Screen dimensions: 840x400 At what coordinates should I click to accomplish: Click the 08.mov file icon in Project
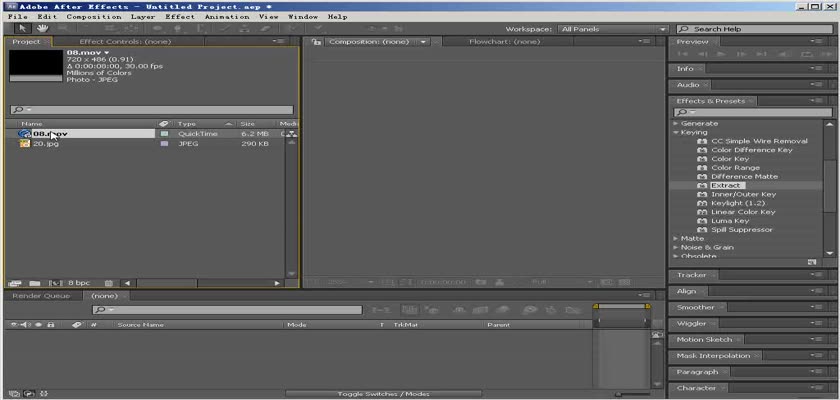(25, 134)
